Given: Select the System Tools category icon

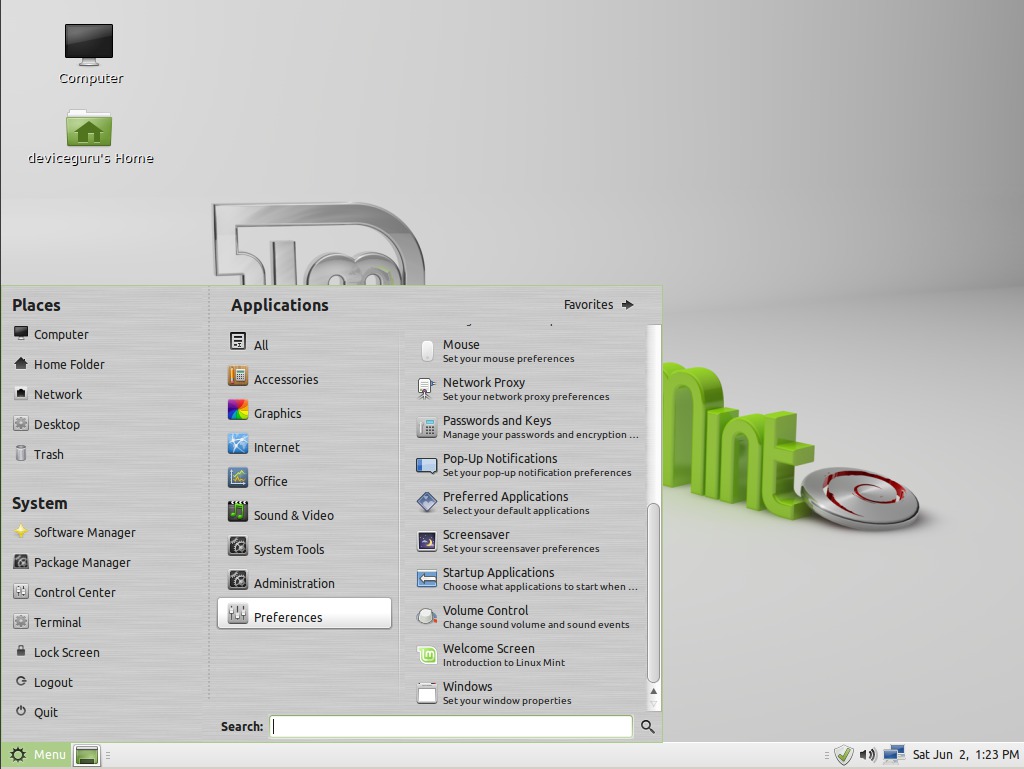Looking at the screenshot, I should [x=238, y=546].
